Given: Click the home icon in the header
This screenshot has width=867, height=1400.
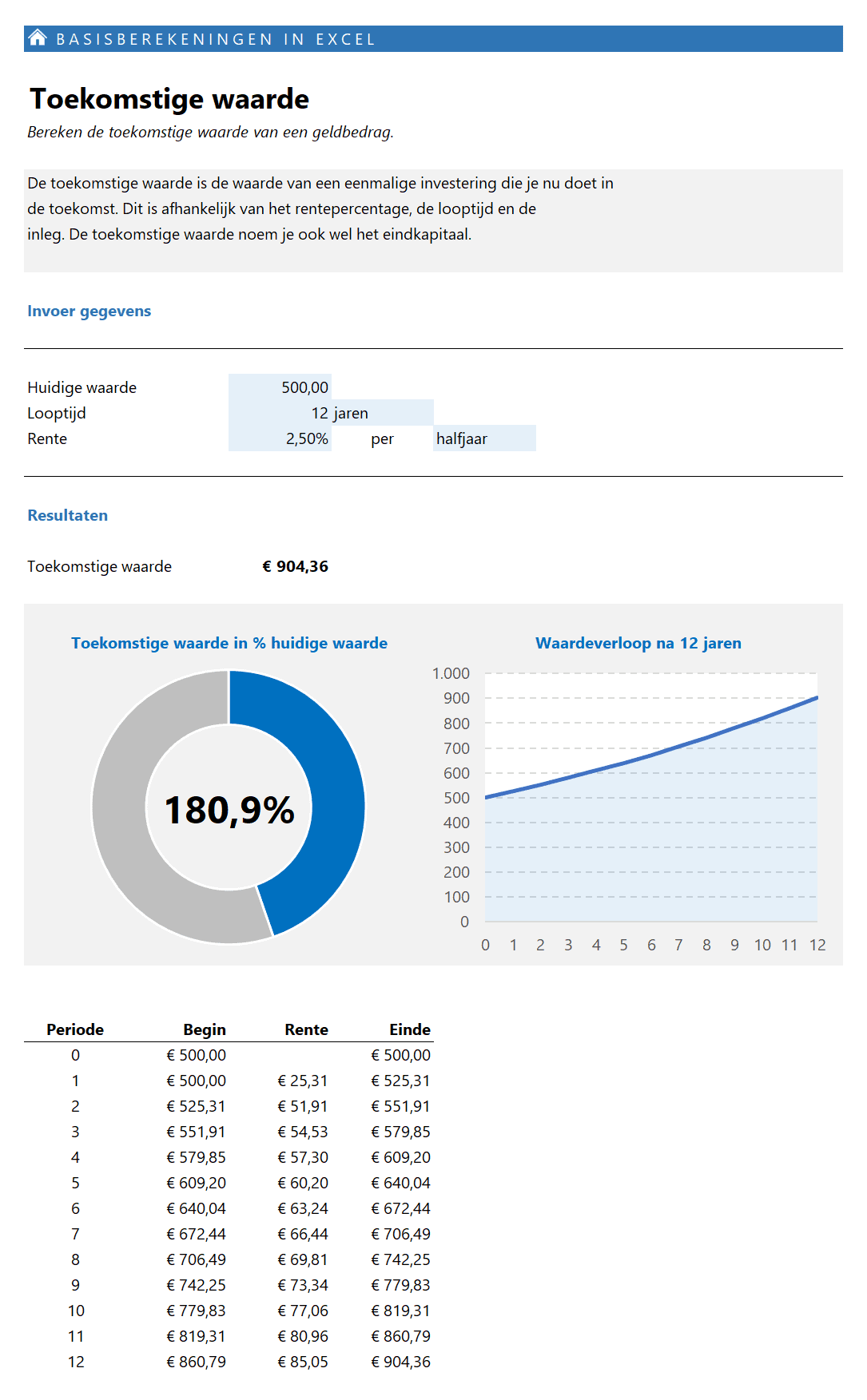Looking at the screenshot, I should point(38,38).
